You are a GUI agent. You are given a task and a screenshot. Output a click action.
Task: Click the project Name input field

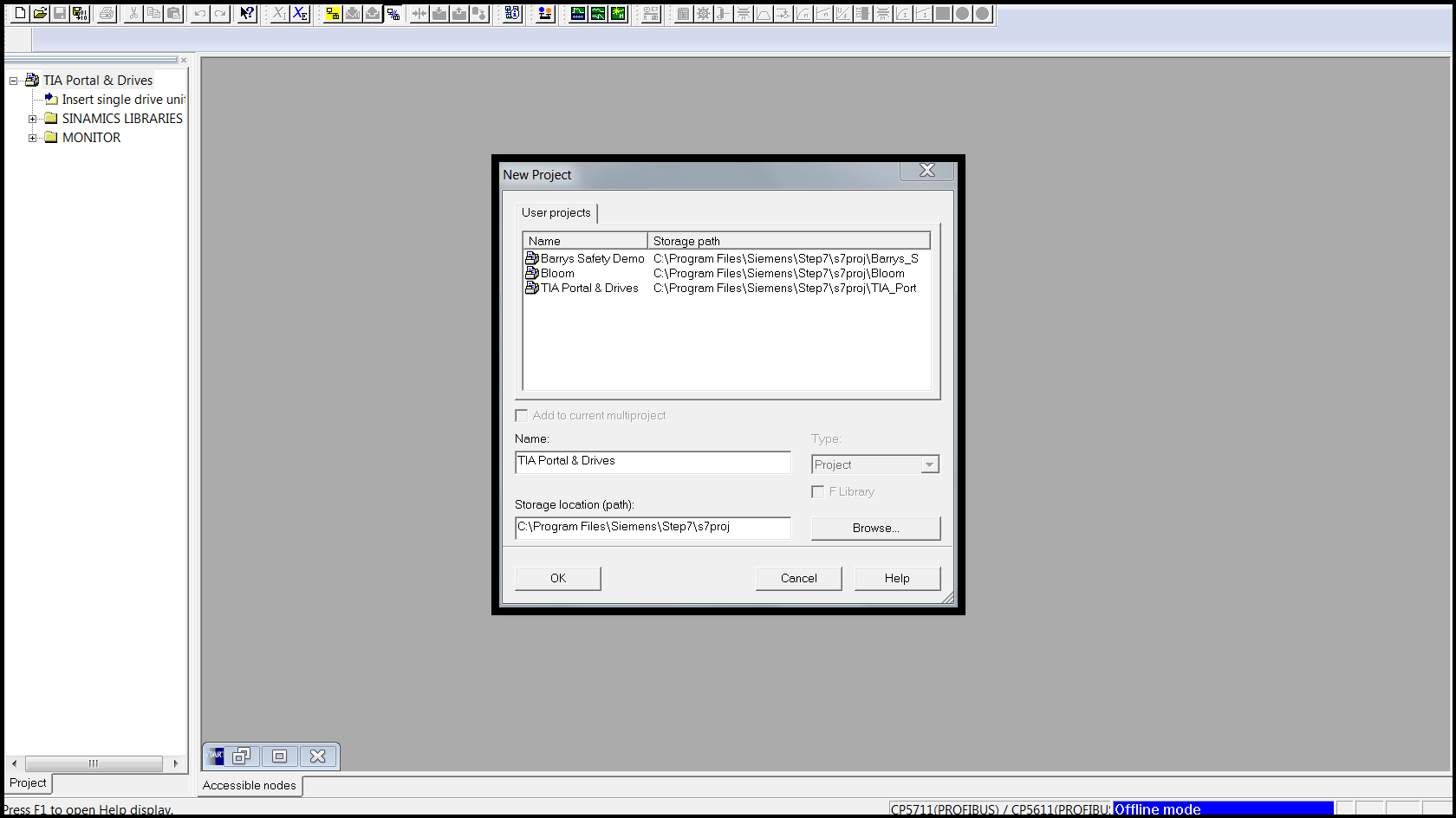point(653,462)
